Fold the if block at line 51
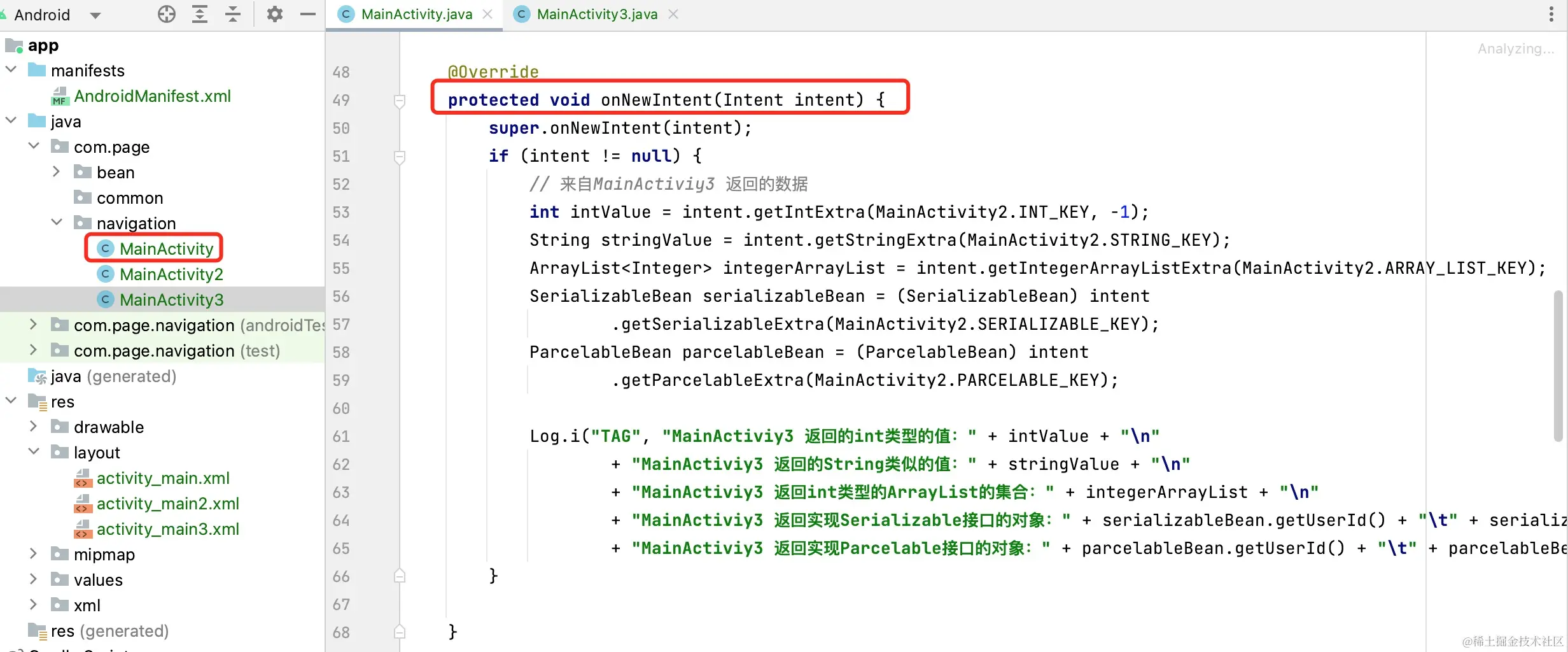Image resolution: width=1568 pixels, height=652 pixels. click(400, 157)
